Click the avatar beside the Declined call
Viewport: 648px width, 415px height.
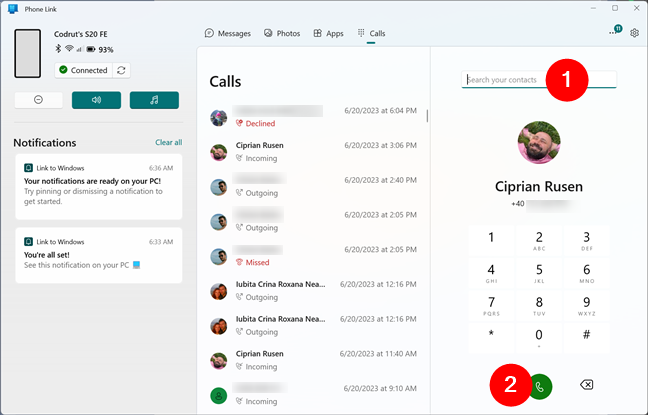(x=219, y=118)
